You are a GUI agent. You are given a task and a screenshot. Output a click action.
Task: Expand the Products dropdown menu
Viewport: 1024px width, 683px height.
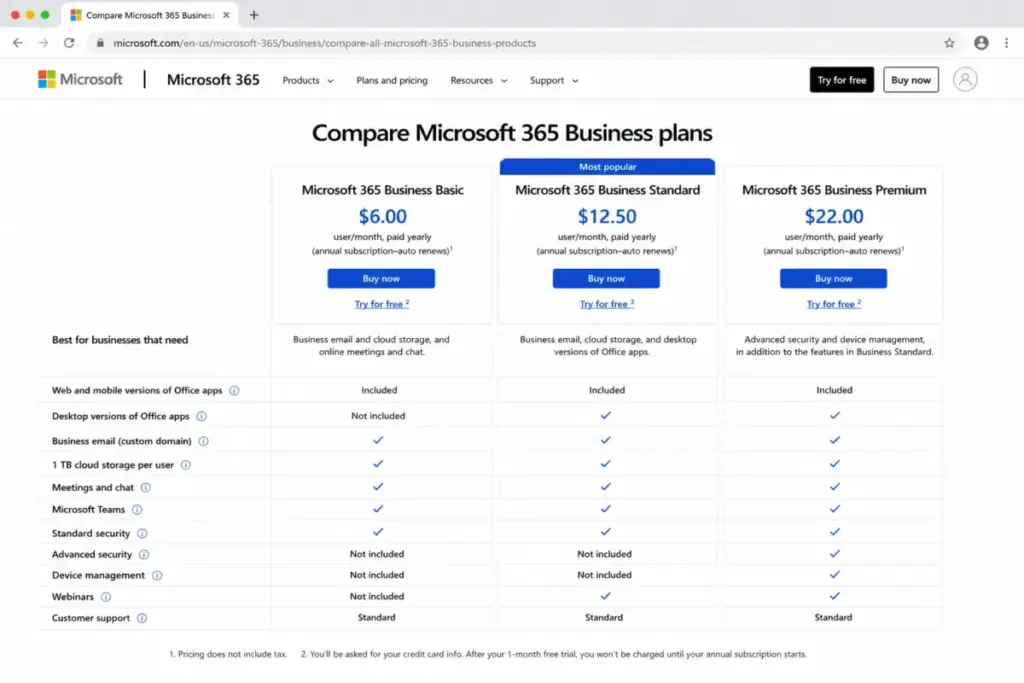(308, 80)
